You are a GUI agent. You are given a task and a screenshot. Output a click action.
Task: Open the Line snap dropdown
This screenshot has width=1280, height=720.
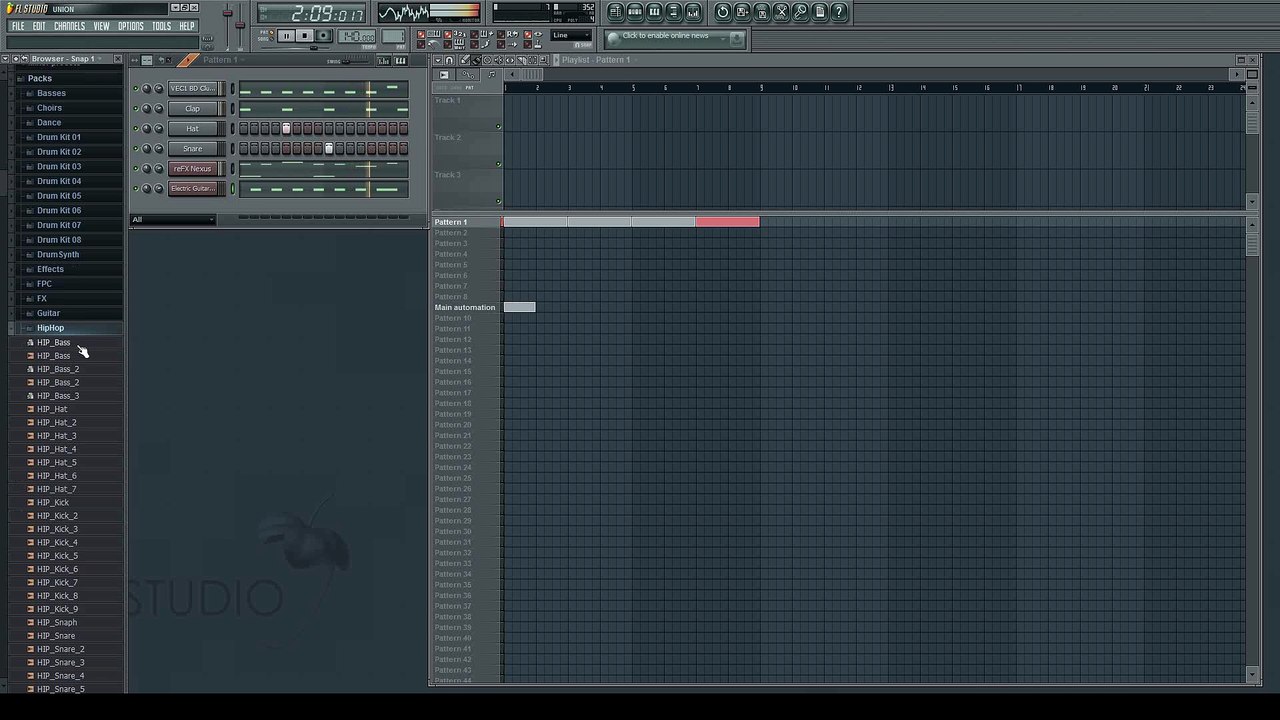571,36
